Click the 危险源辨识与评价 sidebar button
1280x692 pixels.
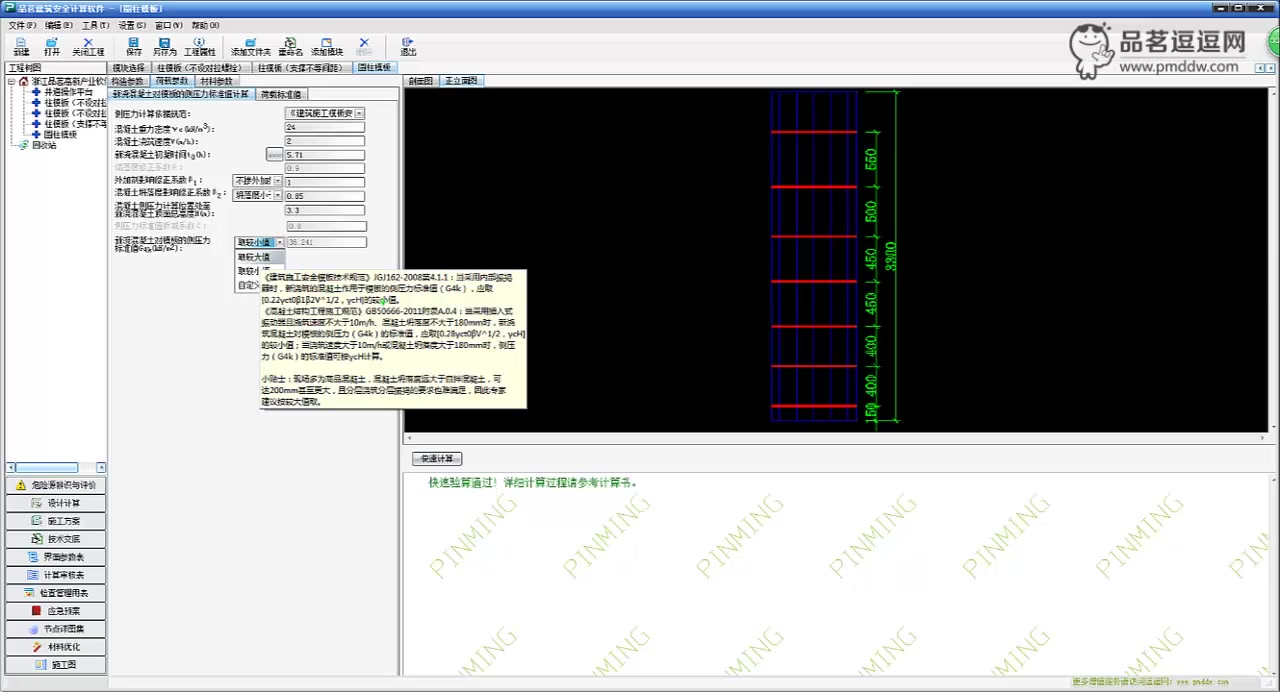(x=56, y=485)
